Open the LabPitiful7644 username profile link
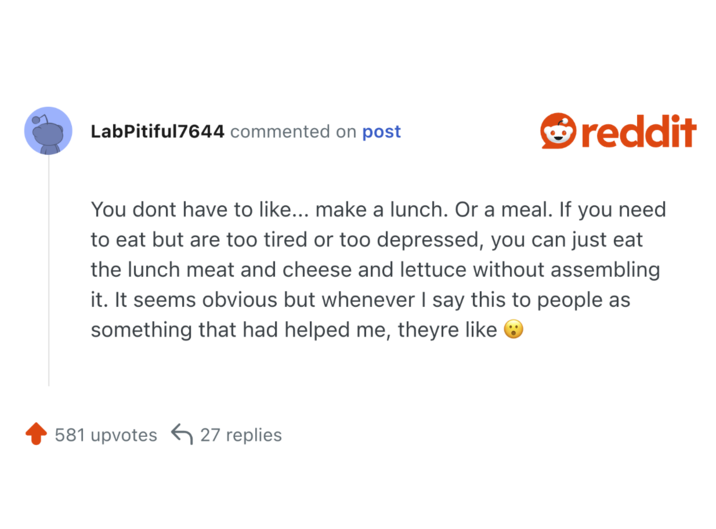This screenshot has width=716, height=529. [x=157, y=132]
